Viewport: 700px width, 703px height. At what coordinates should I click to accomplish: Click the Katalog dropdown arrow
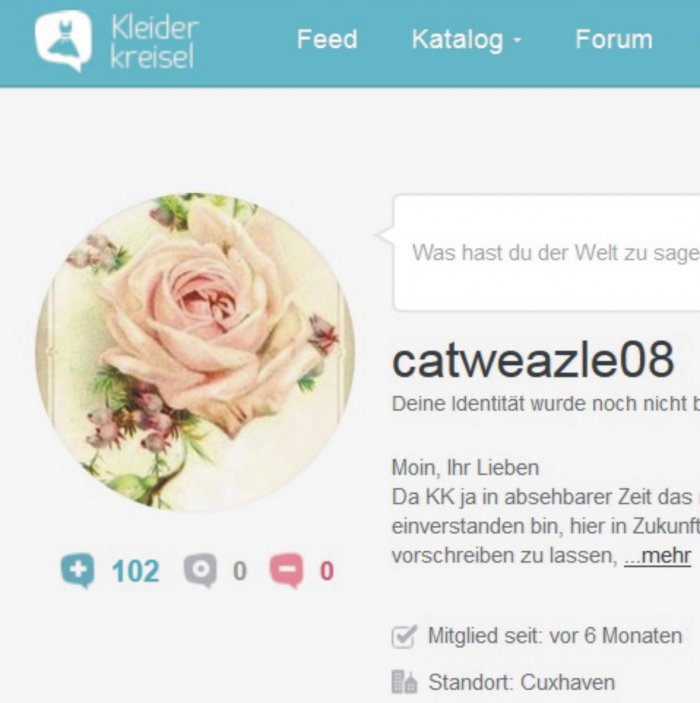pyautogui.click(x=517, y=40)
